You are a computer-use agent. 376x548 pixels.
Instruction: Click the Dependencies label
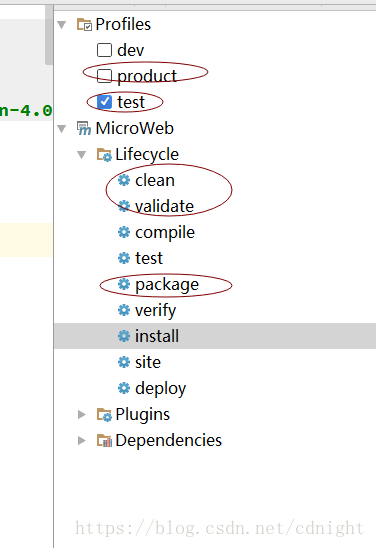coord(168,440)
